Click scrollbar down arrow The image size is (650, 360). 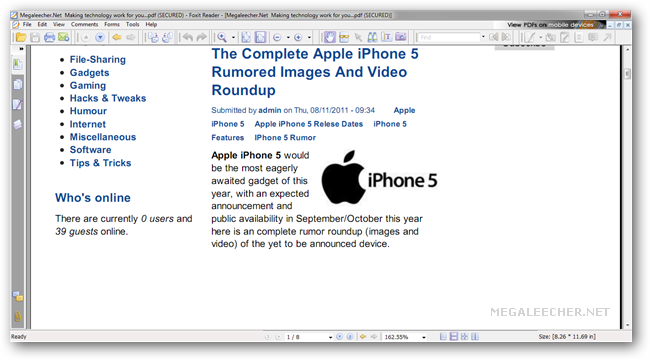click(627, 326)
